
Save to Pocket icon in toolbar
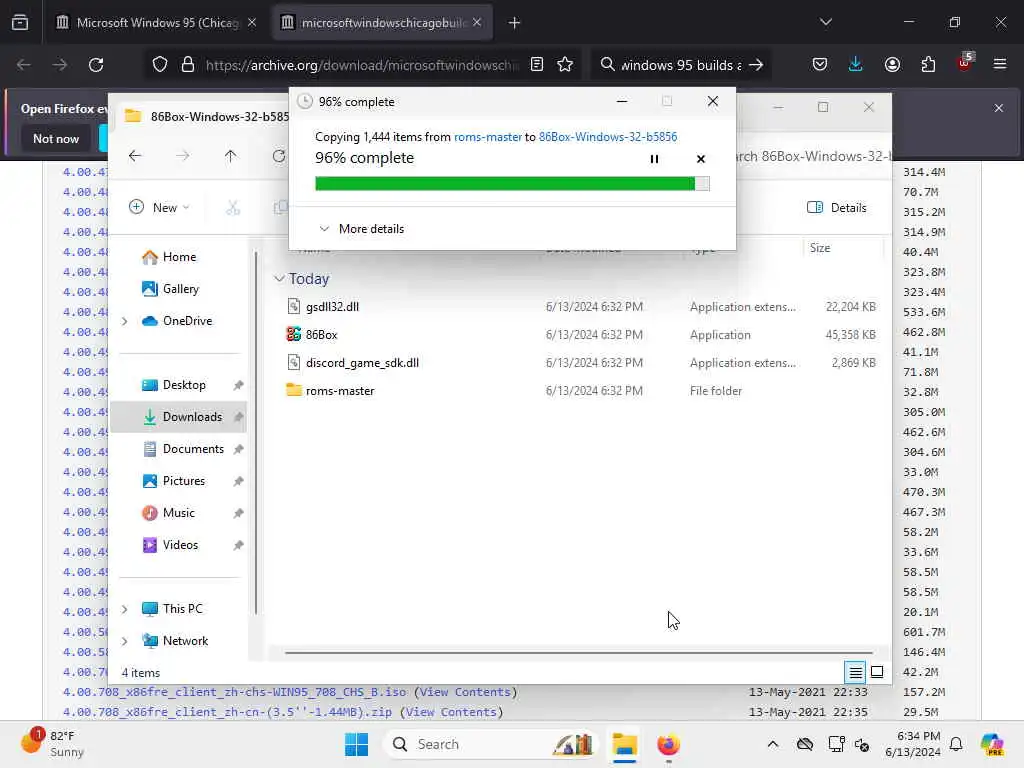(820, 65)
